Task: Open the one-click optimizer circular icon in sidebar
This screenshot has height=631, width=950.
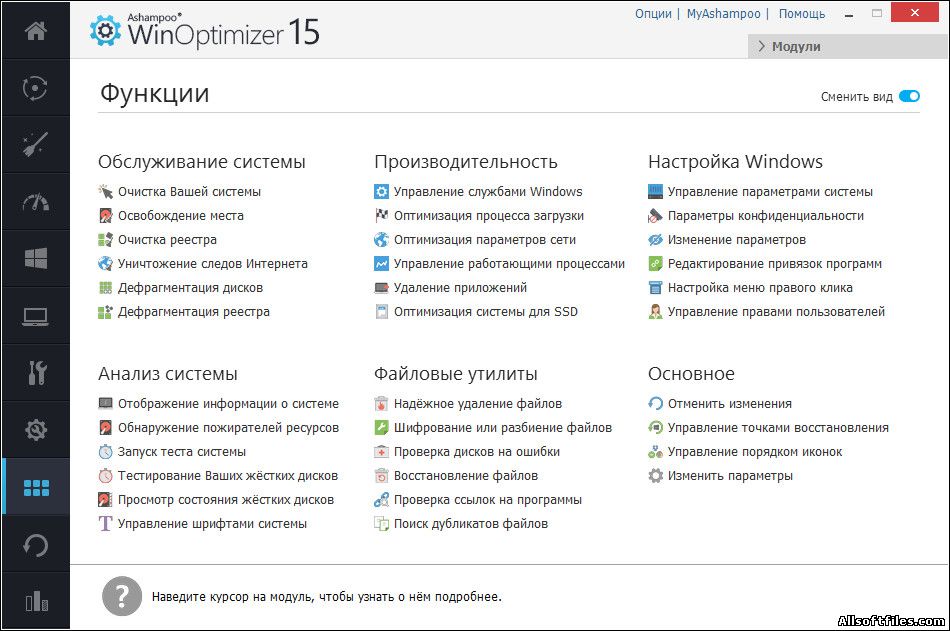Action: (x=36, y=88)
